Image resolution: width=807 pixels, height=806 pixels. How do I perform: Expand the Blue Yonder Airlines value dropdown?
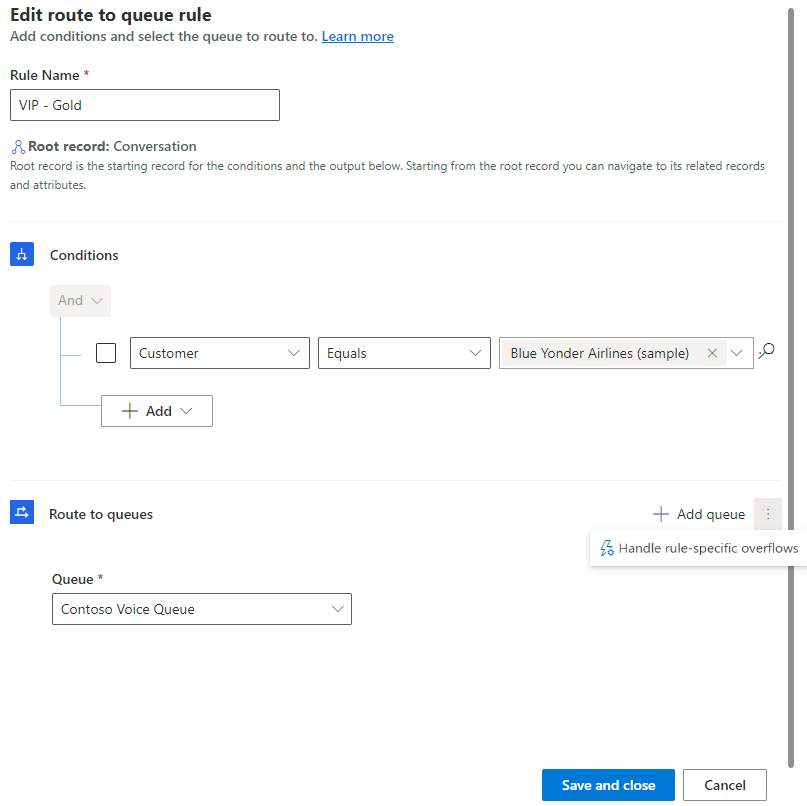coord(737,353)
